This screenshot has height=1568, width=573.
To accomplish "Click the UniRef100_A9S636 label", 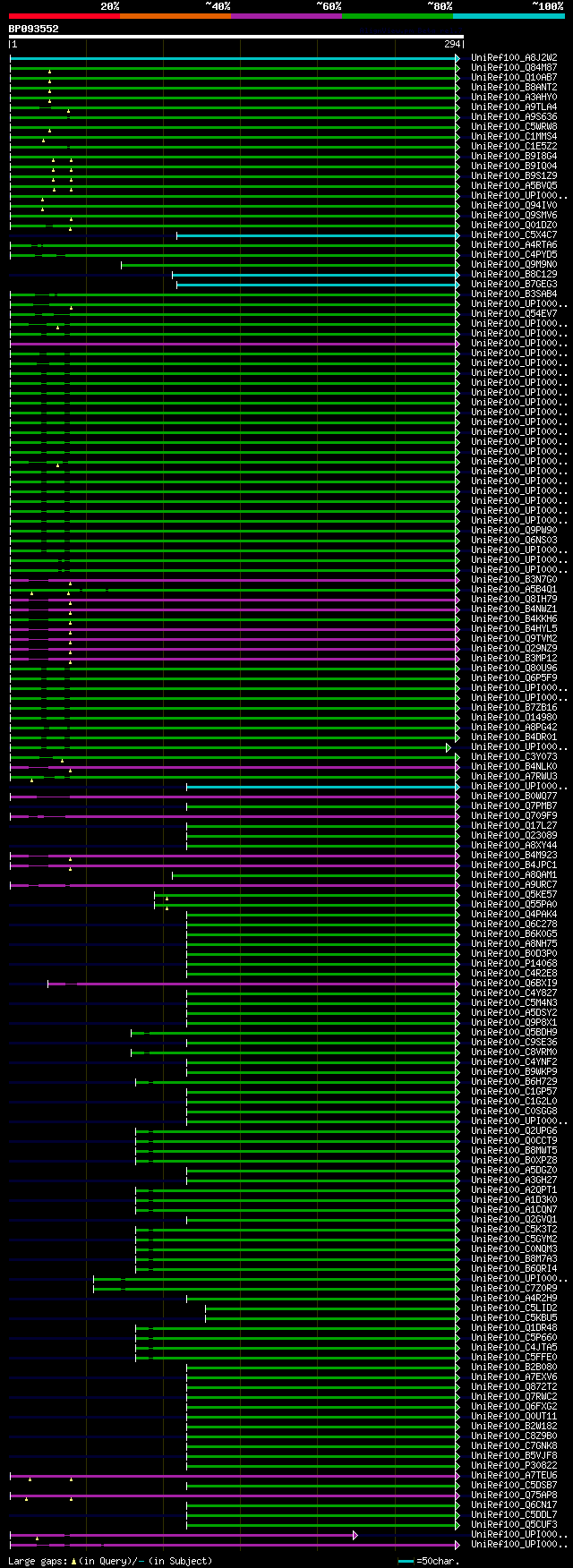I will [x=513, y=117].
